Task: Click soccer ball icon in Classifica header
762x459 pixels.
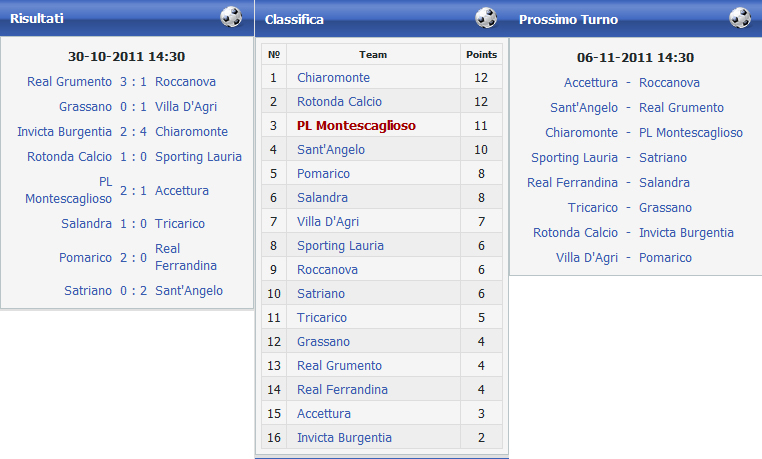Action: 486,18
